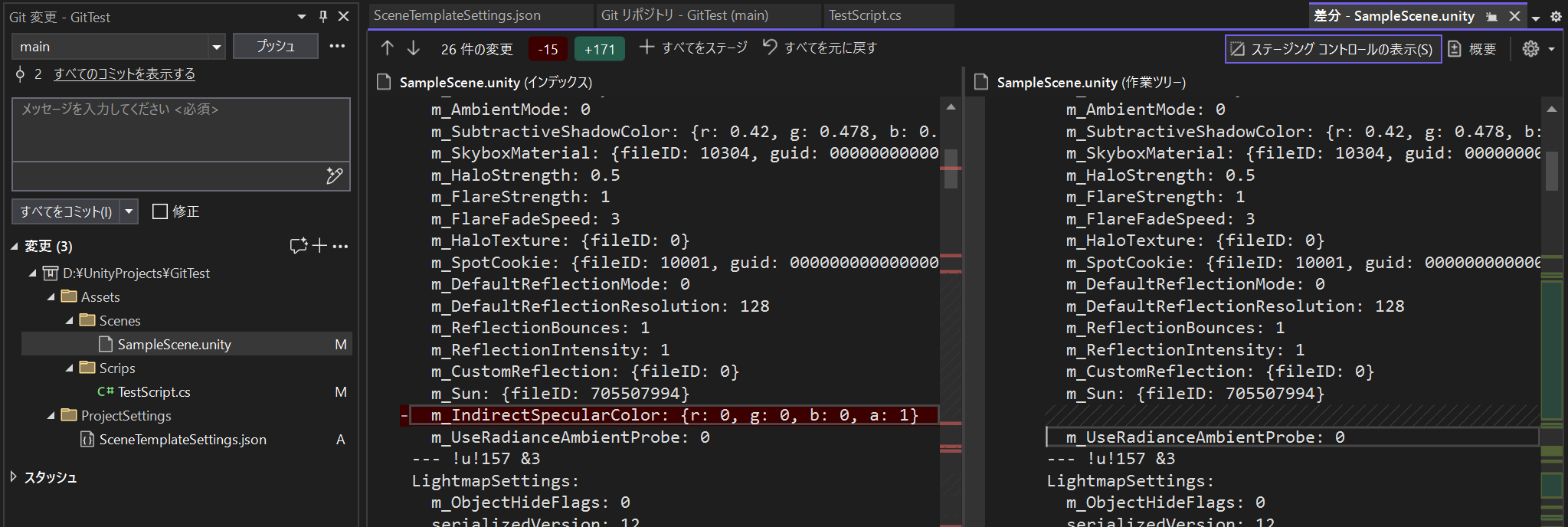Switch to Git リポジトリ - GitTest tab
The image size is (1568, 527).
pos(708,15)
